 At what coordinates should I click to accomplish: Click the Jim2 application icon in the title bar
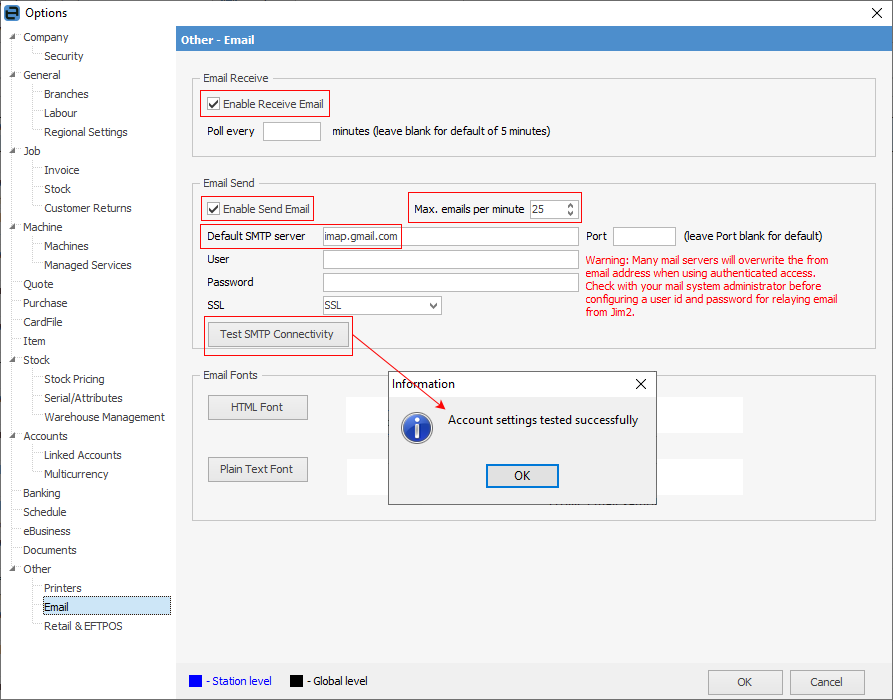click(11, 12)
